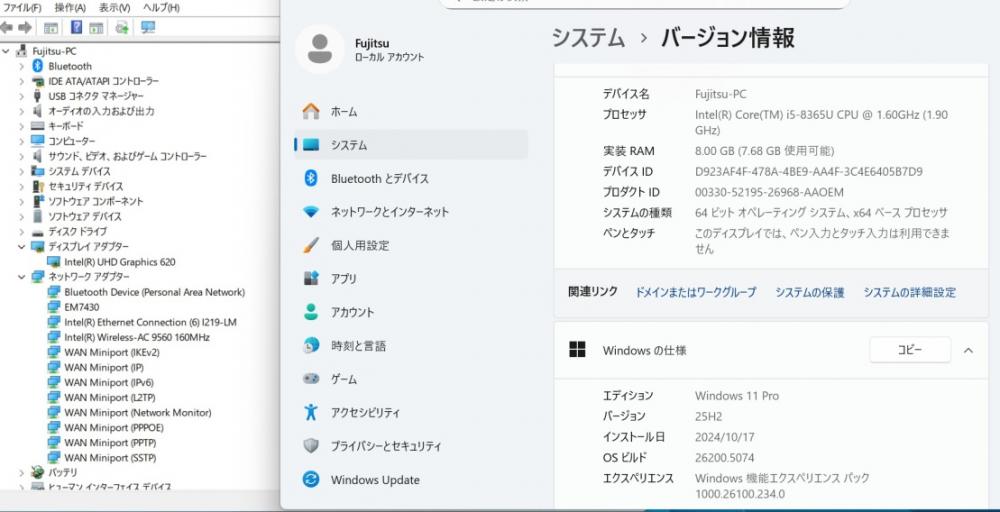Select Intel(R) Ethernet Connection (6) I219-LM

[150, 322]
